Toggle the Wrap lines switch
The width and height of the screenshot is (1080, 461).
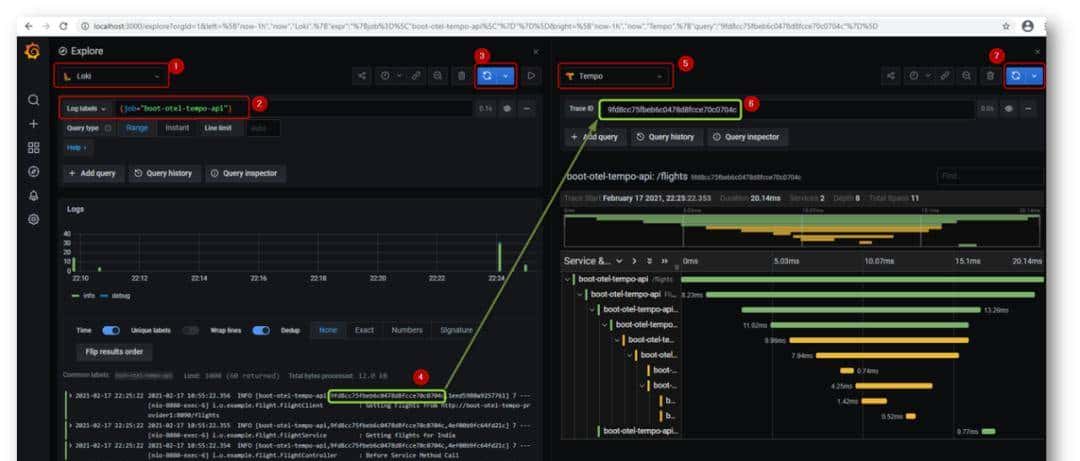click(261, 330)
